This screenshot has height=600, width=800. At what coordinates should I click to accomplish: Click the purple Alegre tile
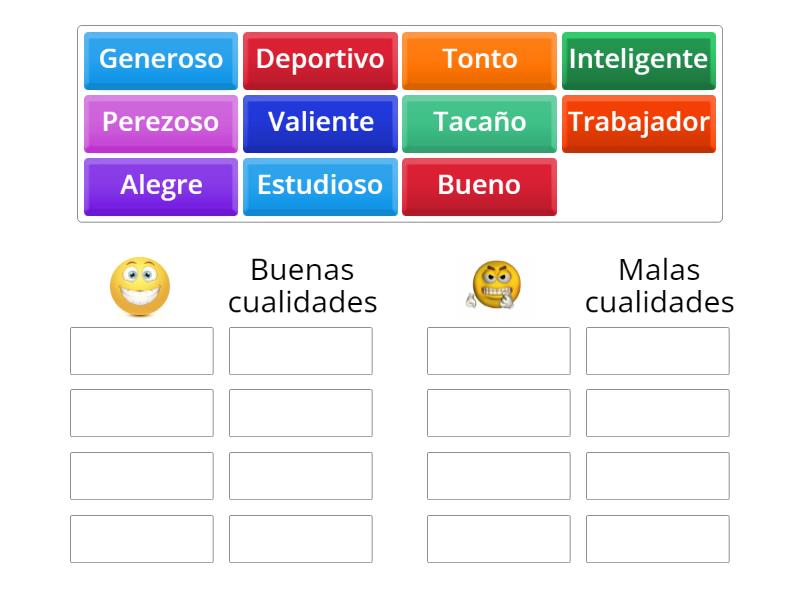161,185
